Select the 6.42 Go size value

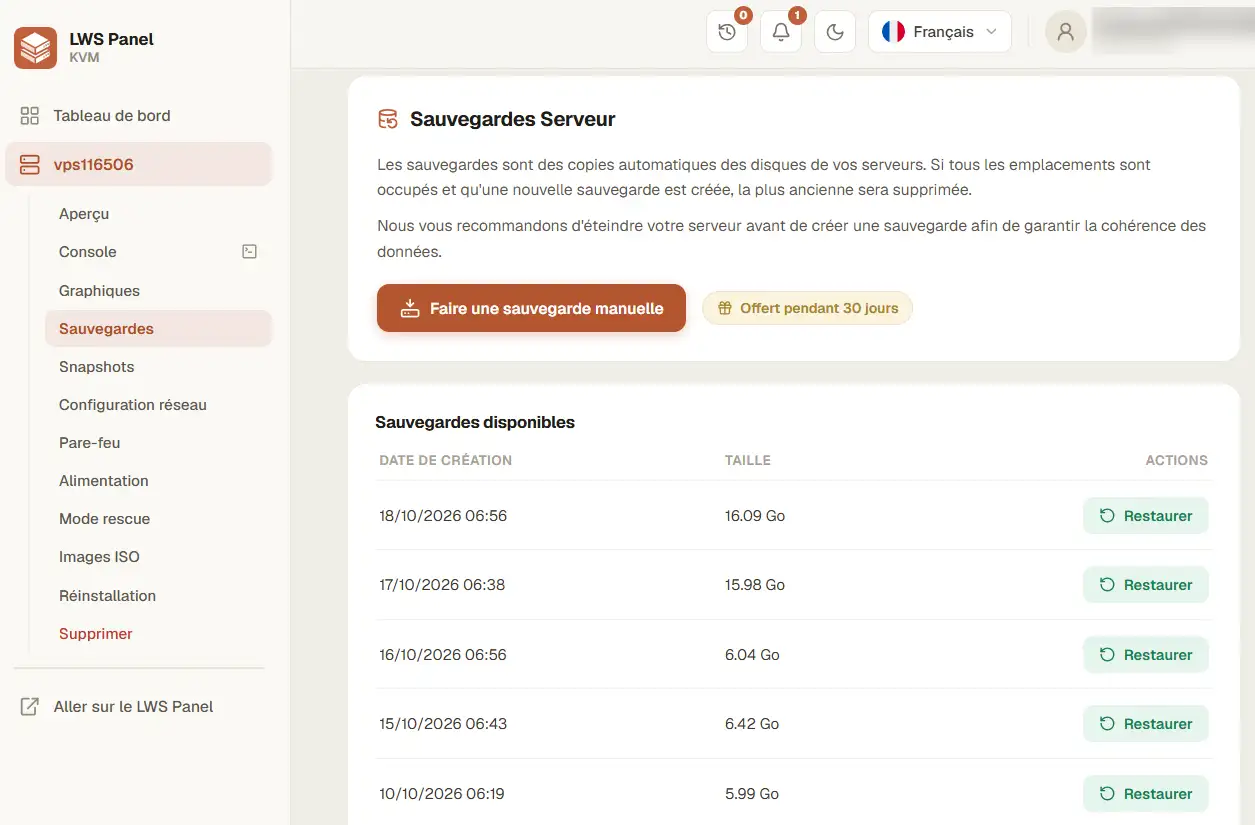coord(752,724)
